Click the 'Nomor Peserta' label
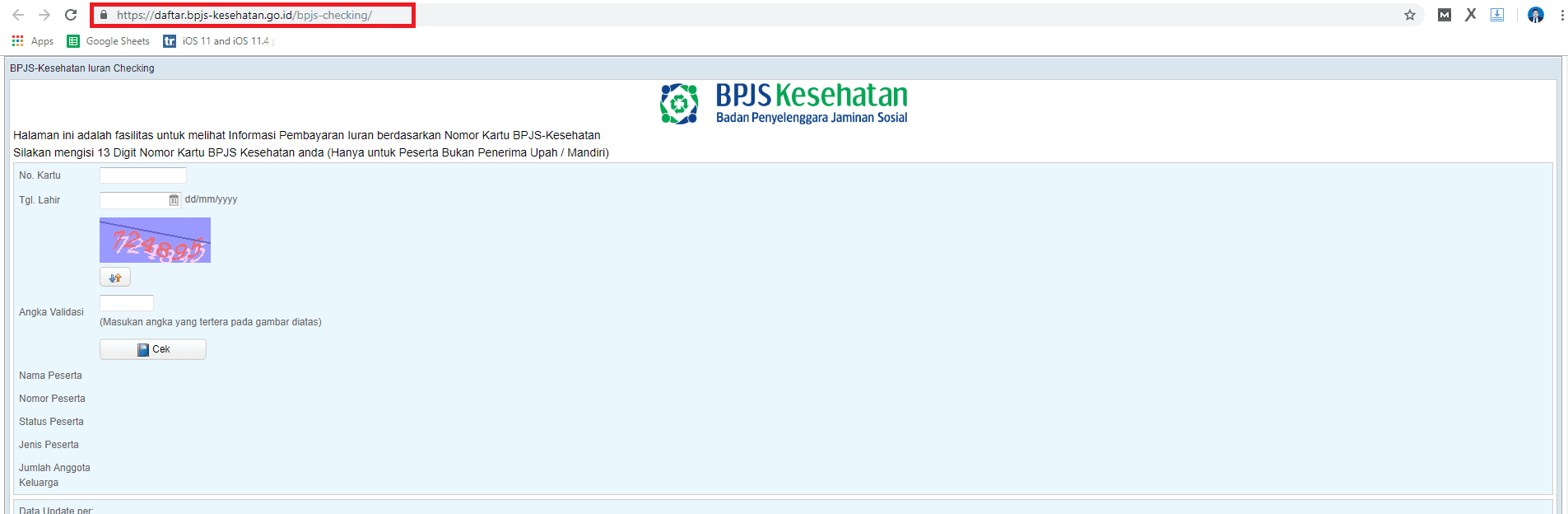This screenshot has width=1568, height=514. point(52,399)
